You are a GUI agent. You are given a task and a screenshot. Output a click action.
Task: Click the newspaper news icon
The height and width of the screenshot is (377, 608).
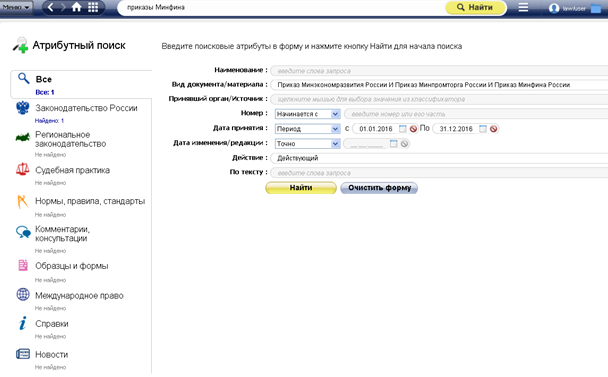coord(23,354)
